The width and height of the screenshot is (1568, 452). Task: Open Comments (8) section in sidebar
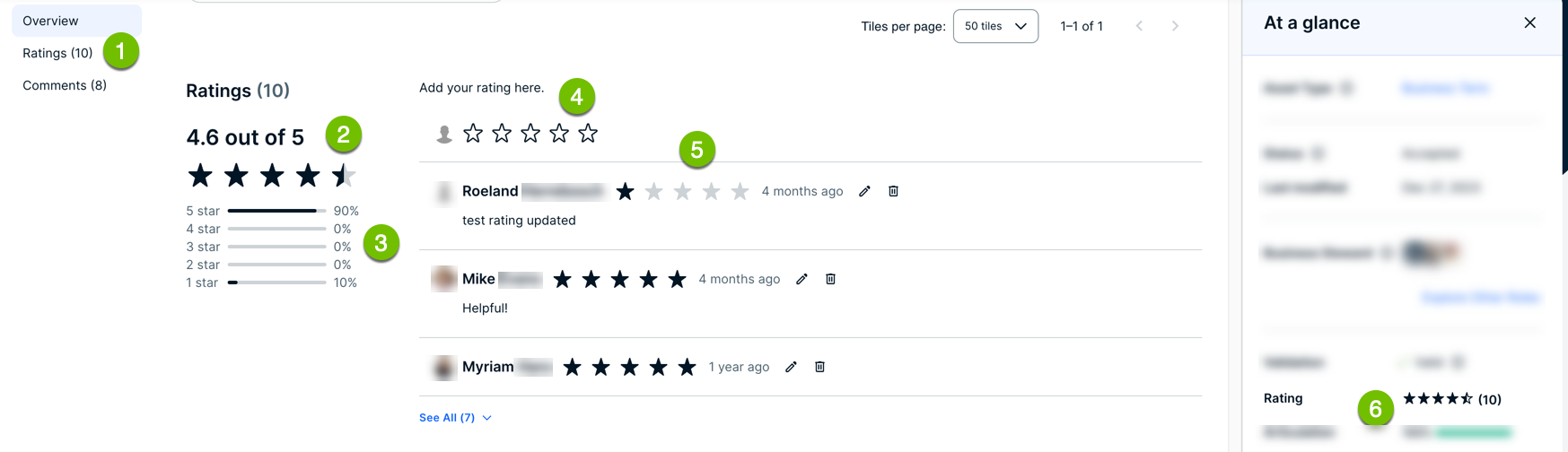click(x=65, y=85)
